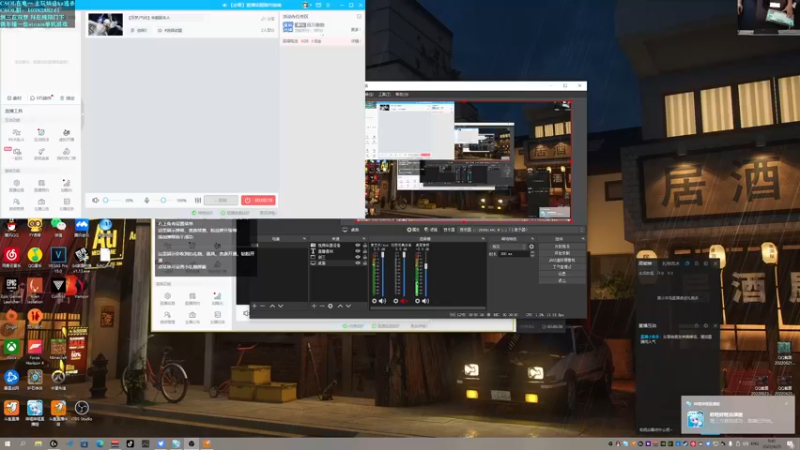Remove selected source with the OBS minus icon
The image size is (800, 450).
(x=321, y=306)
